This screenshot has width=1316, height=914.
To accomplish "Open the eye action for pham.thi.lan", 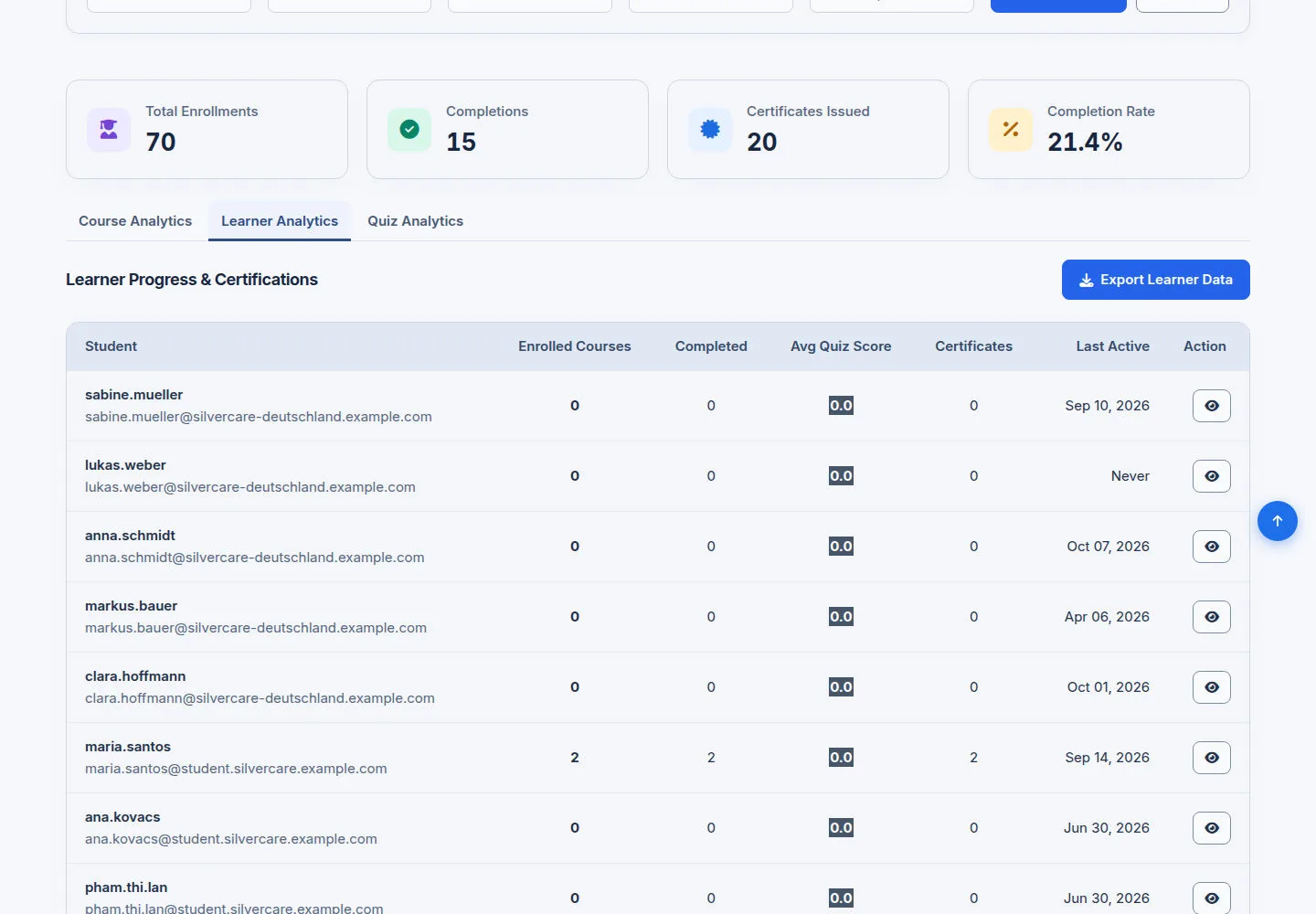I will [x=1212, y=898].
